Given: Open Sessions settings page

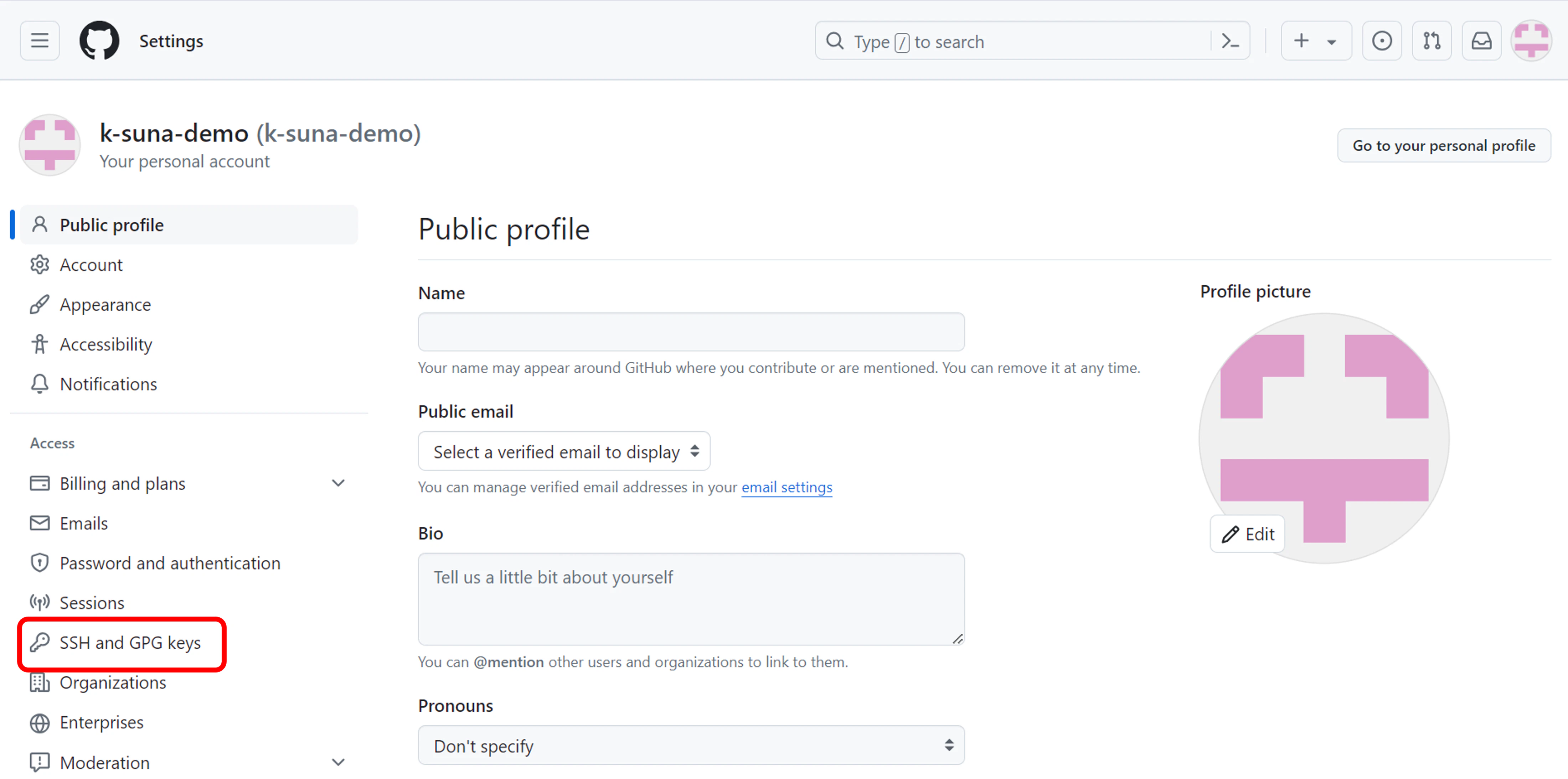Looking at the screenshot, I should pos(189,603).
